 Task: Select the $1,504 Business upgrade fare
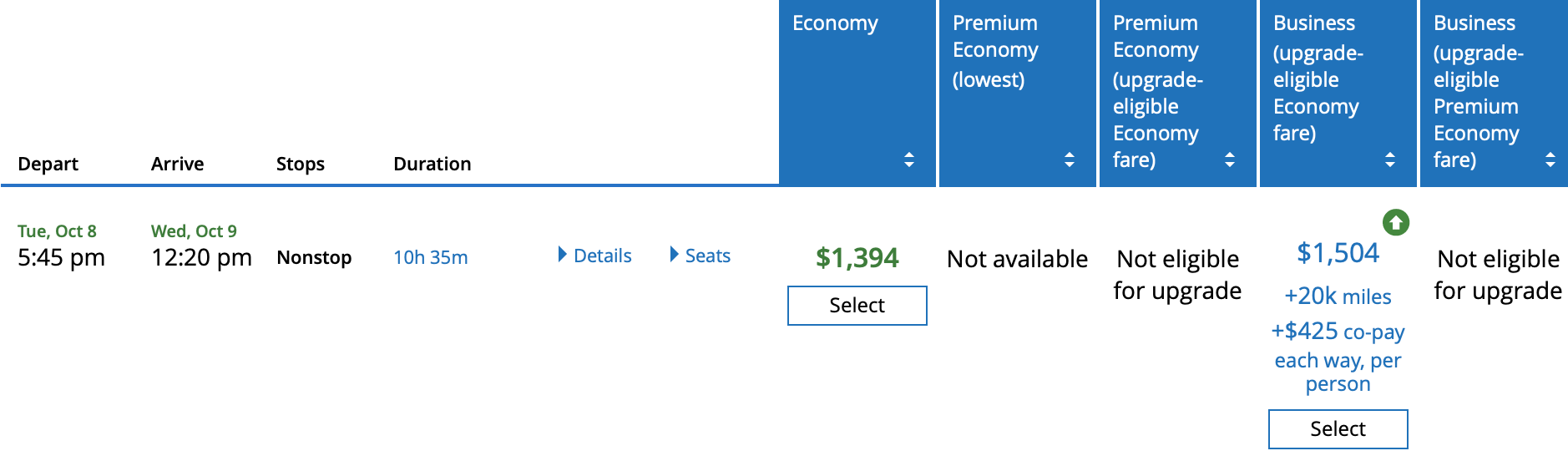click(x=1338, y=429)
